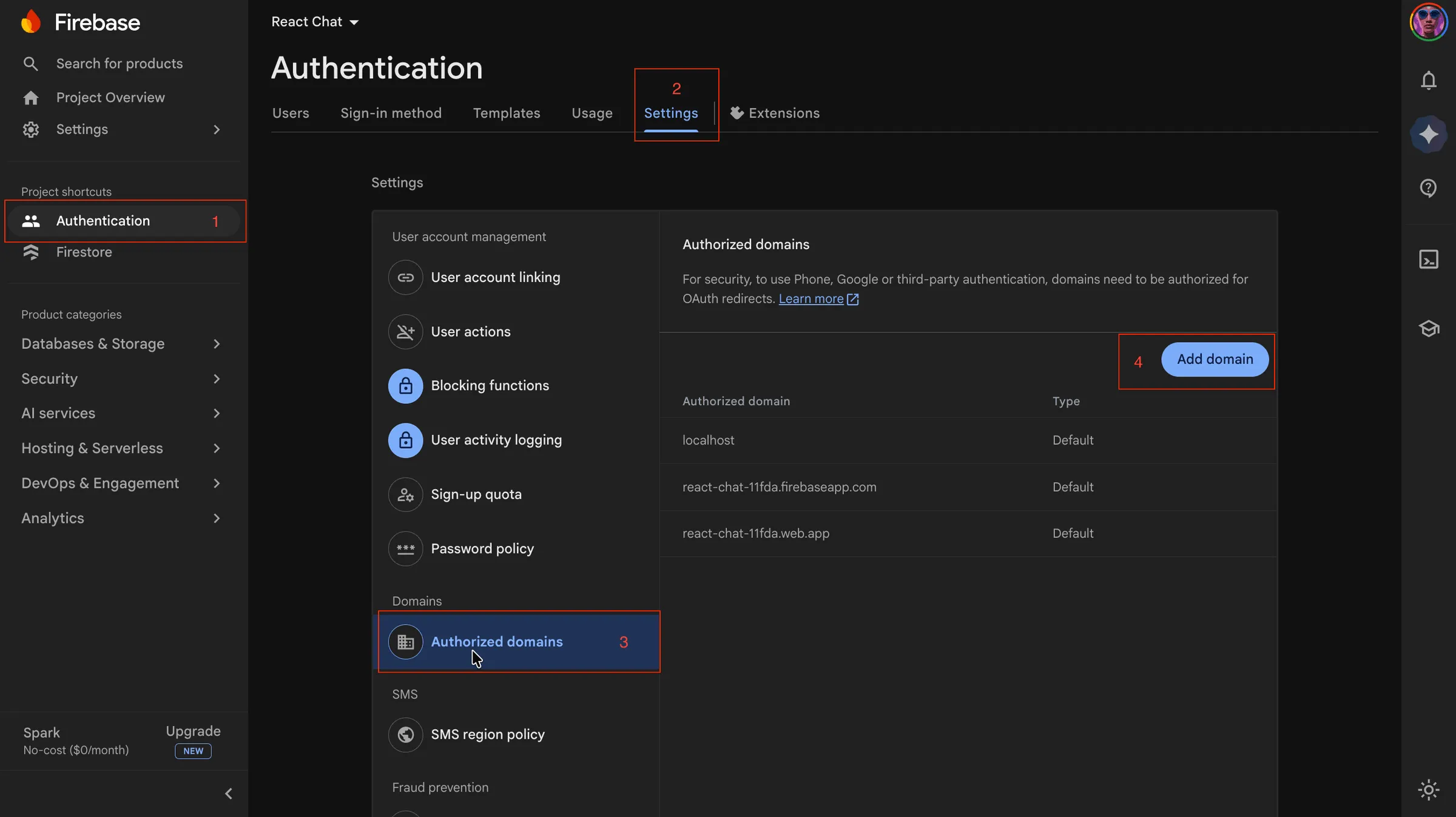Open the help question mark icon

1429,188
